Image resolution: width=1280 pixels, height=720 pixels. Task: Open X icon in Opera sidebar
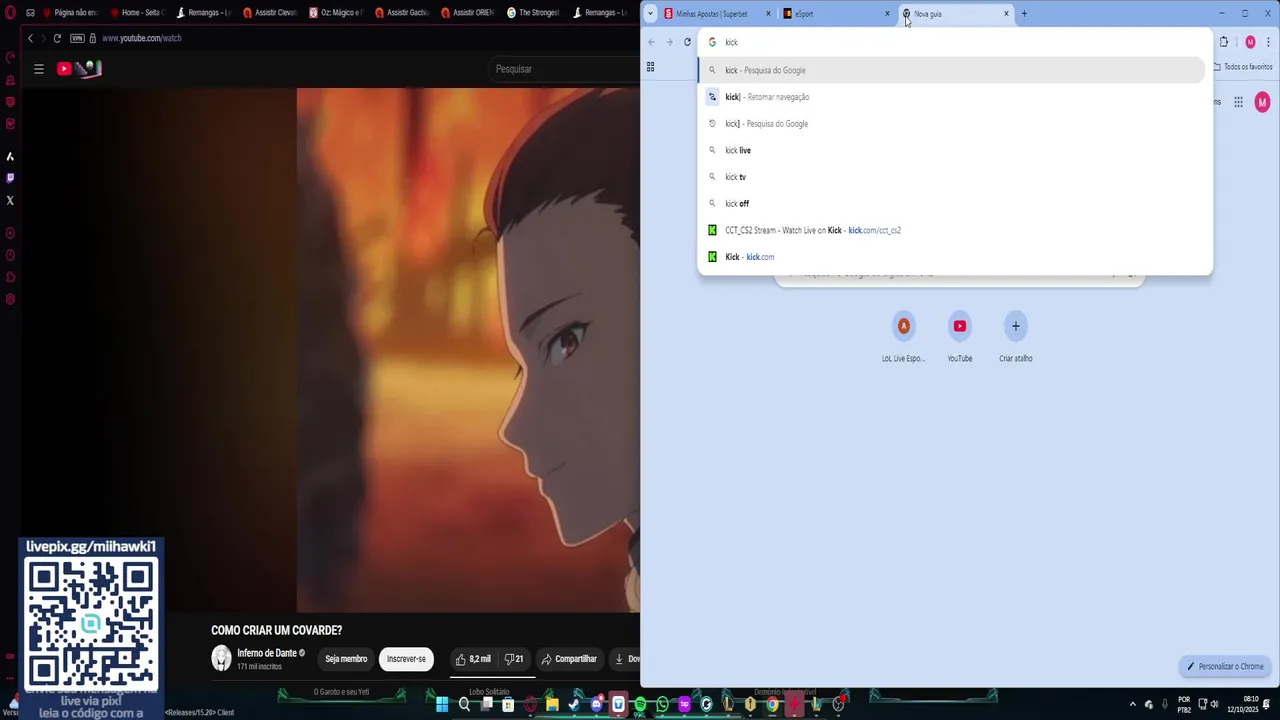tap(10, 200)
